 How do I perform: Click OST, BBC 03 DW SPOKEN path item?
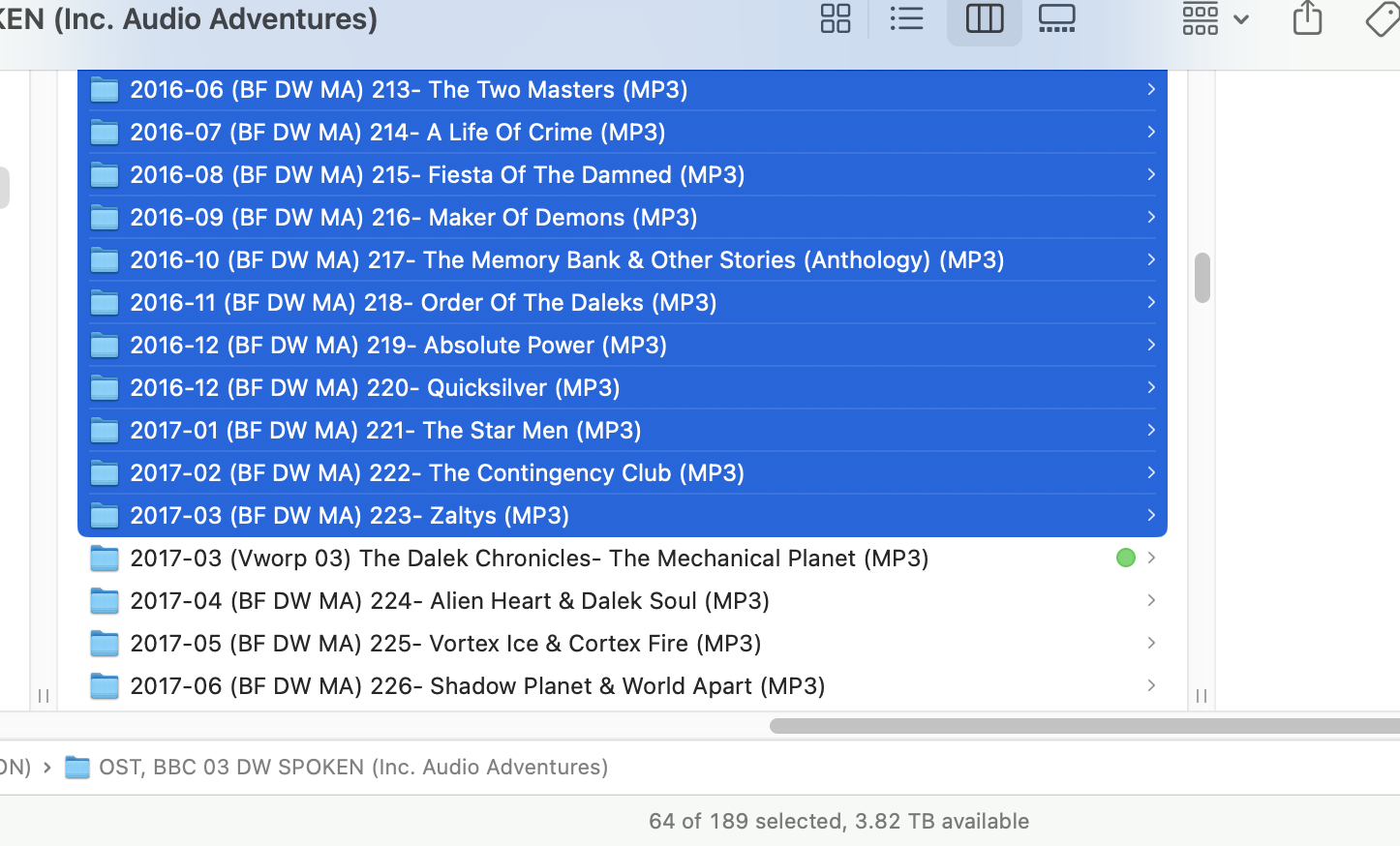(353, 767)
